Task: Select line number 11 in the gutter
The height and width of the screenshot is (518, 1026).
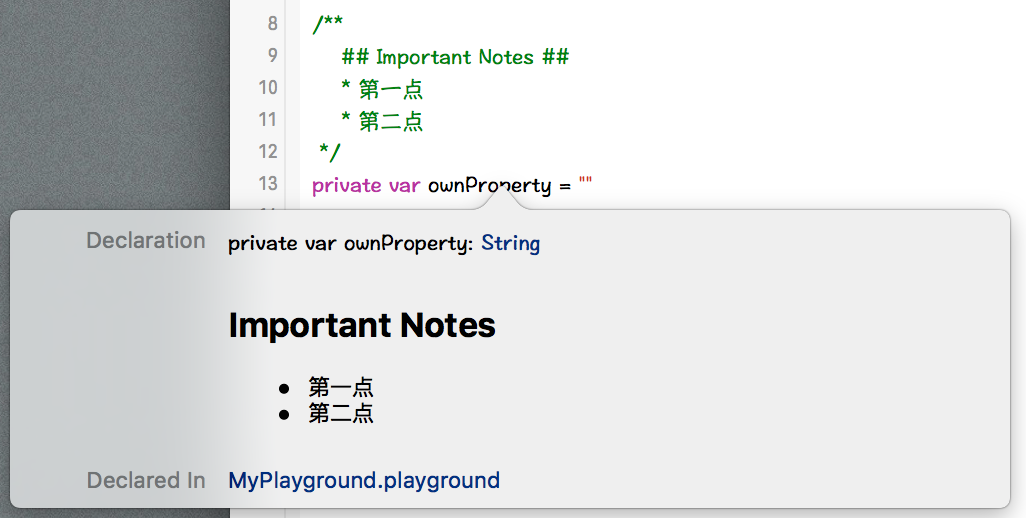Action: [267, 120]
